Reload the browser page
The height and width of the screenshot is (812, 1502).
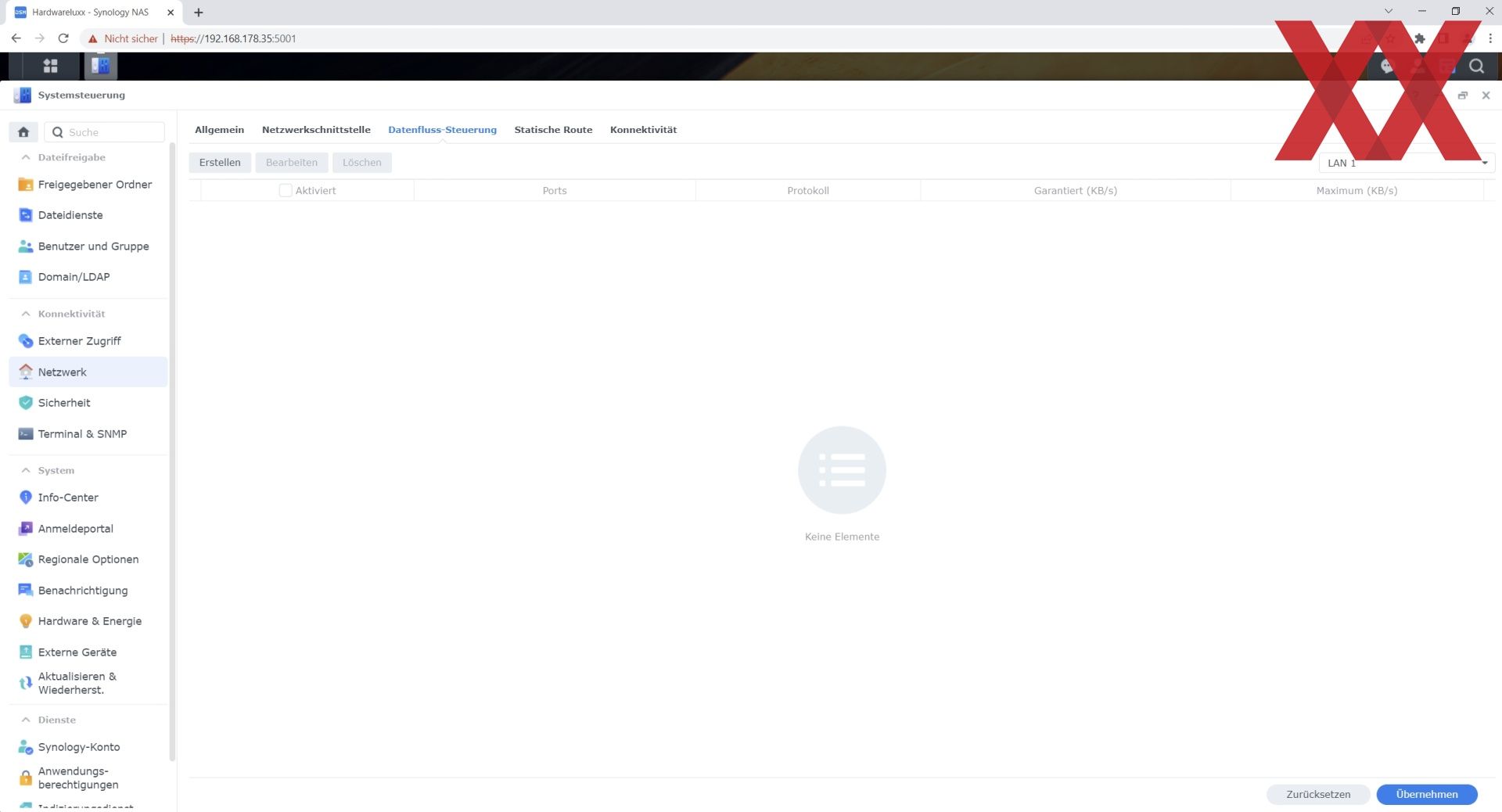[63, 38]
